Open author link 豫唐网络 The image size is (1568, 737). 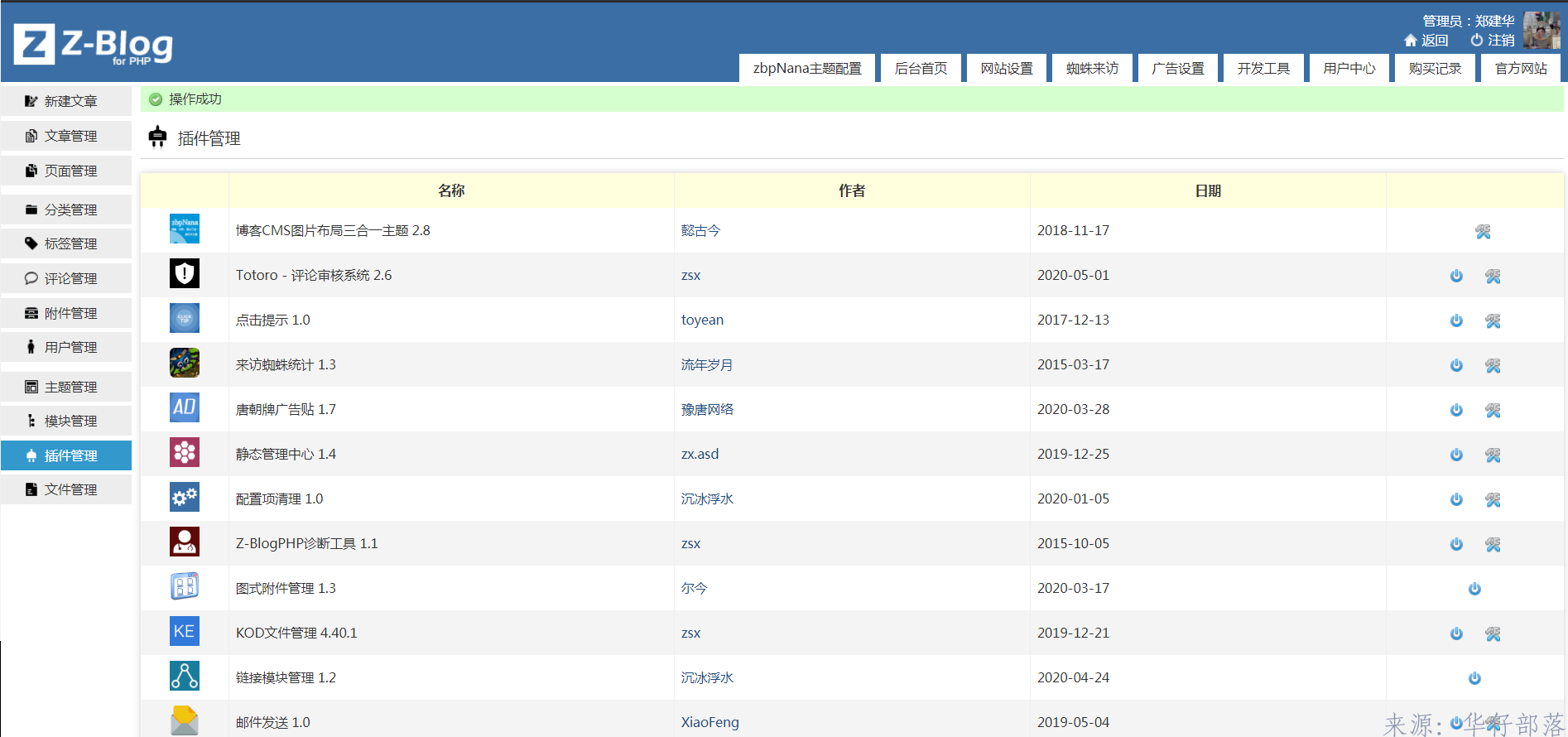pyautogui.click(x=707, y=409)
